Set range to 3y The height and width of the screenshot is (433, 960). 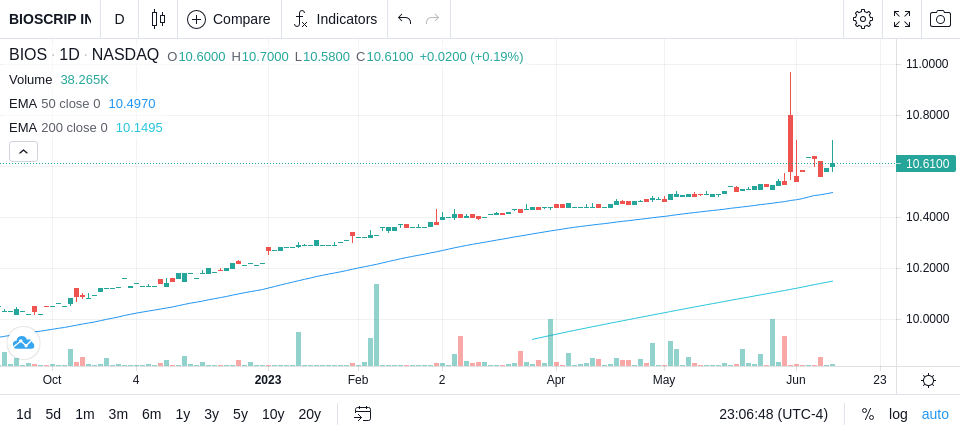coord(211,414)
